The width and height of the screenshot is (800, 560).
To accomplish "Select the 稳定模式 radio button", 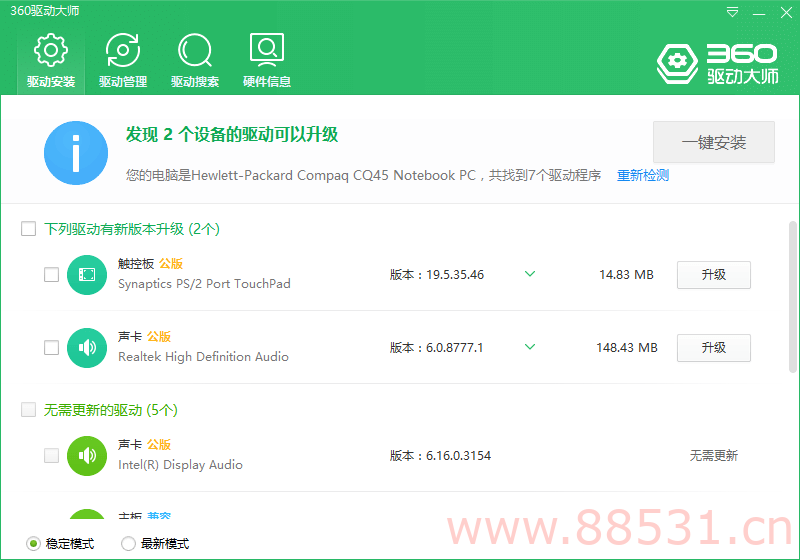I will [33, 544].
